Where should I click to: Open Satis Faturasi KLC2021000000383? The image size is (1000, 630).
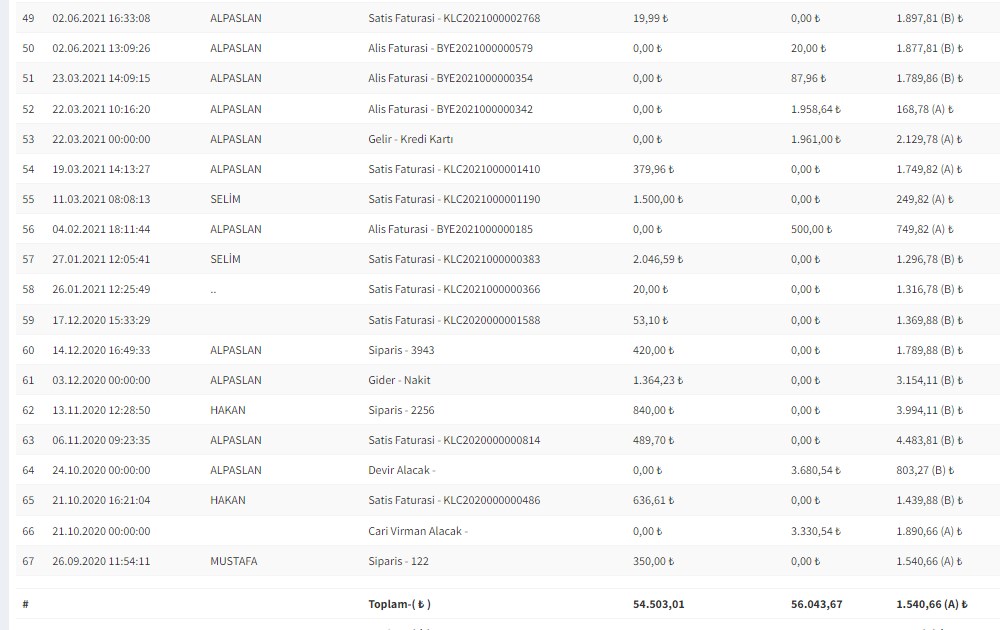coord(454,259)
